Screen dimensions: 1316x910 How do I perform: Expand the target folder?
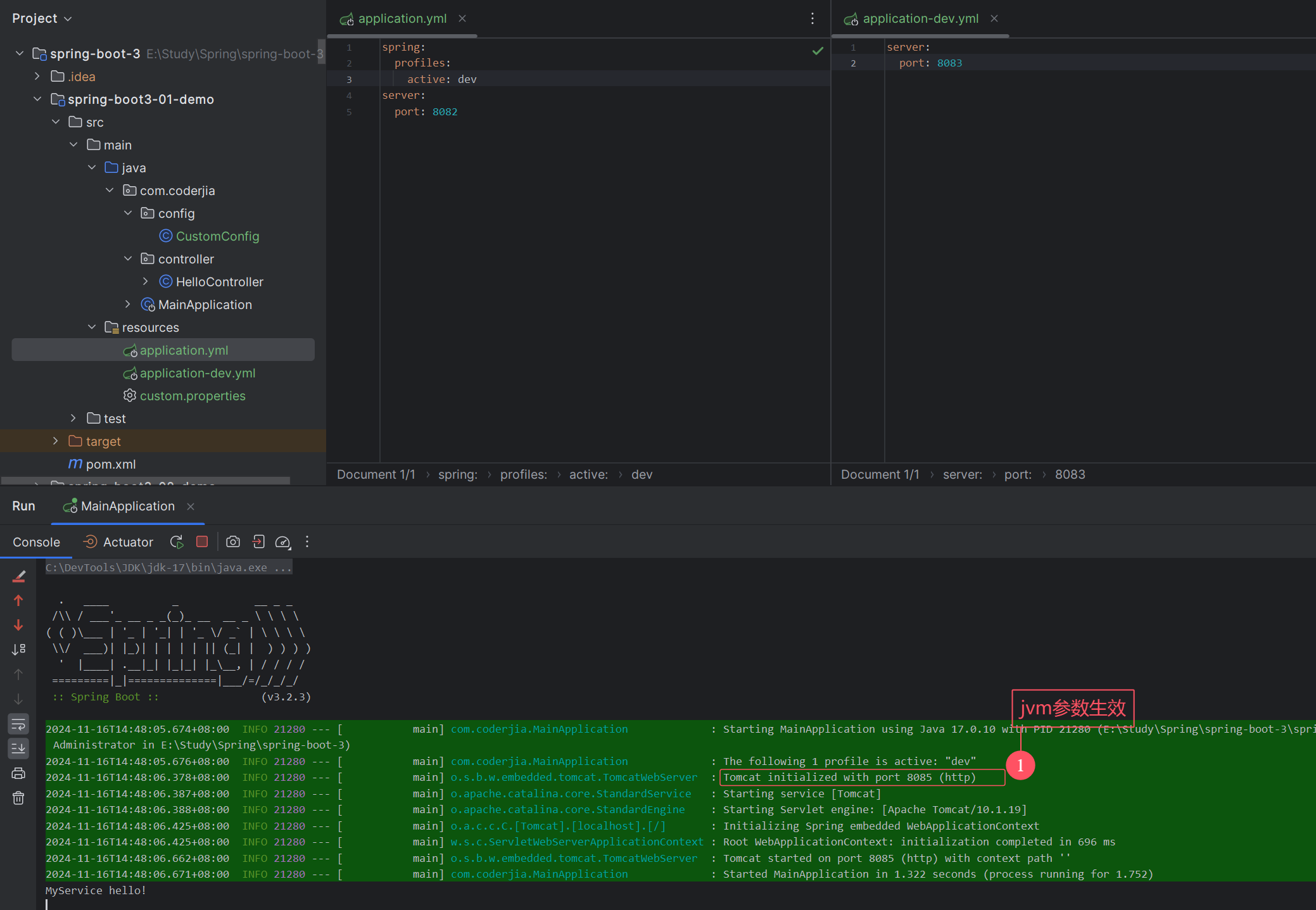tap(56, 441)
